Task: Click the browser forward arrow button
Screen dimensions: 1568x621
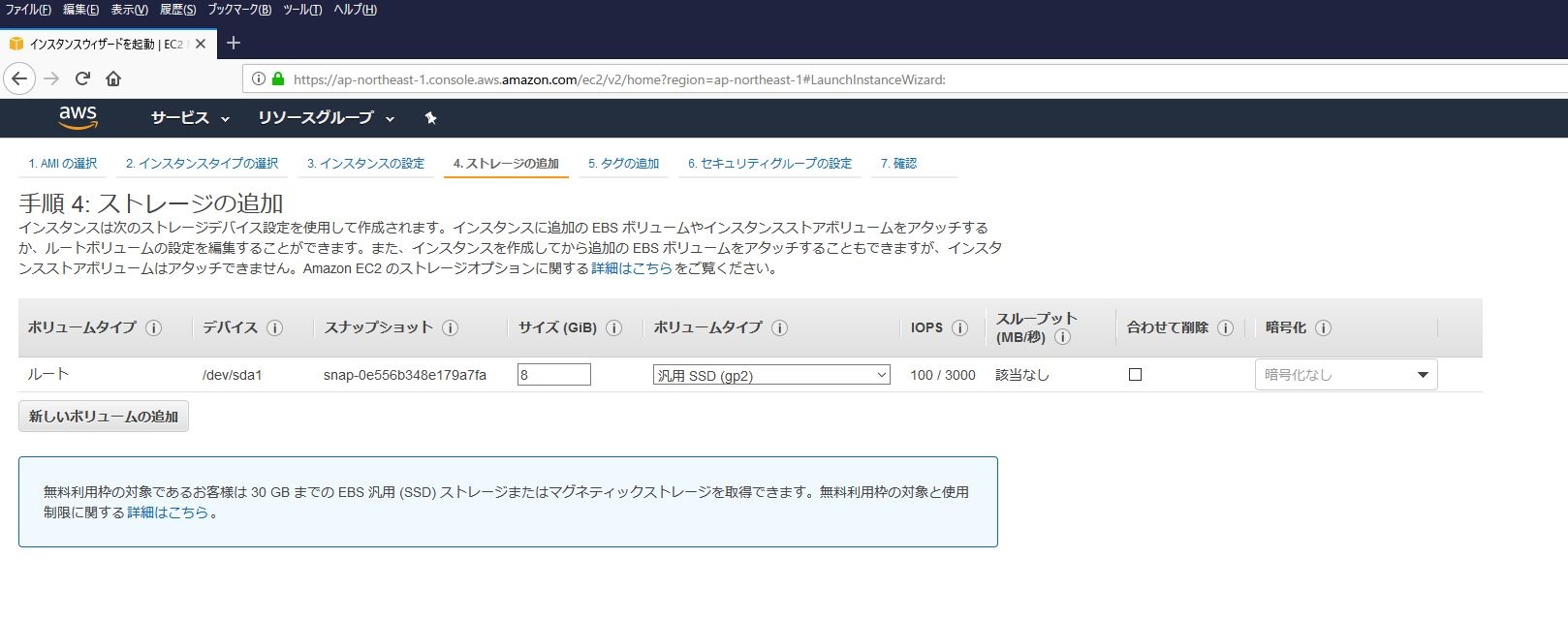Action: (51, 78)
